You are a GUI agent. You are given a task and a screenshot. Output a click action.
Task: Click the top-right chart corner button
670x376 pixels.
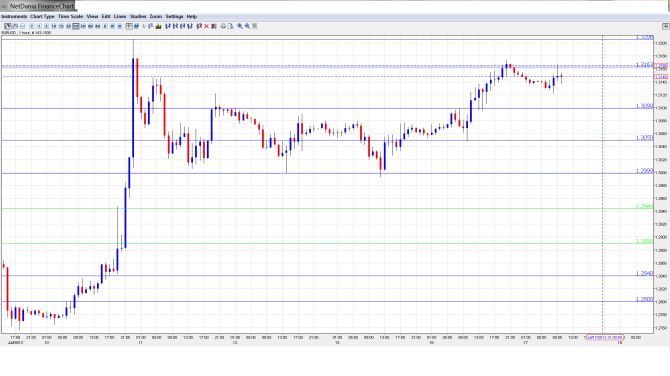tap(665, 26)
